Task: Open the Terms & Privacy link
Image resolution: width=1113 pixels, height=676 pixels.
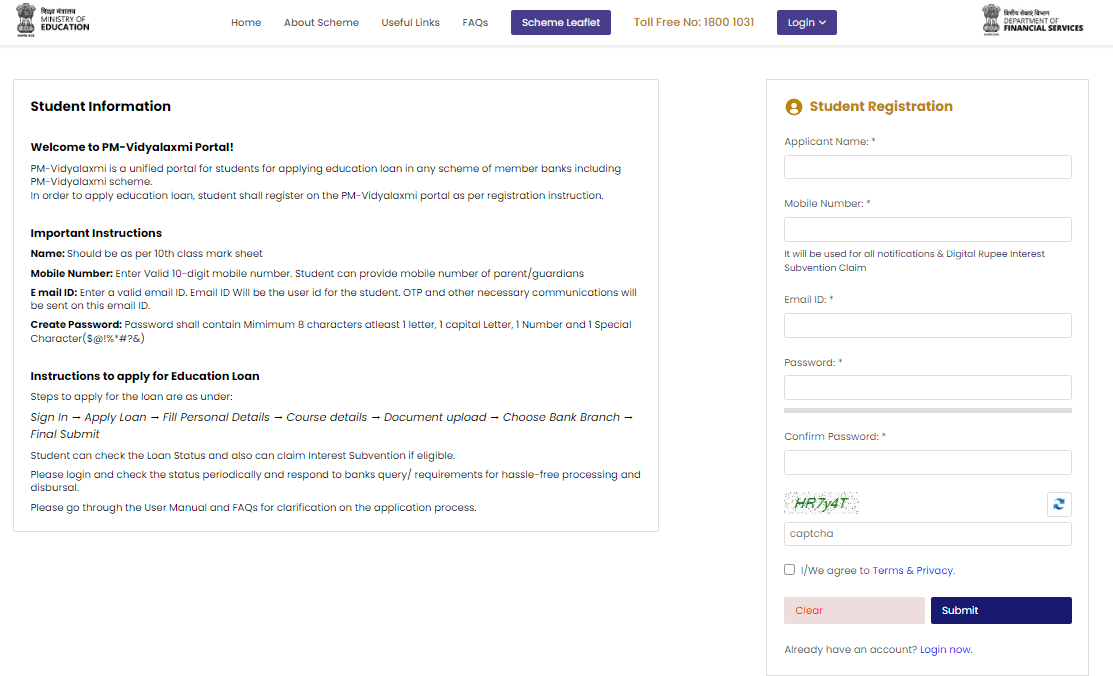Action: [x=912, y=571]
